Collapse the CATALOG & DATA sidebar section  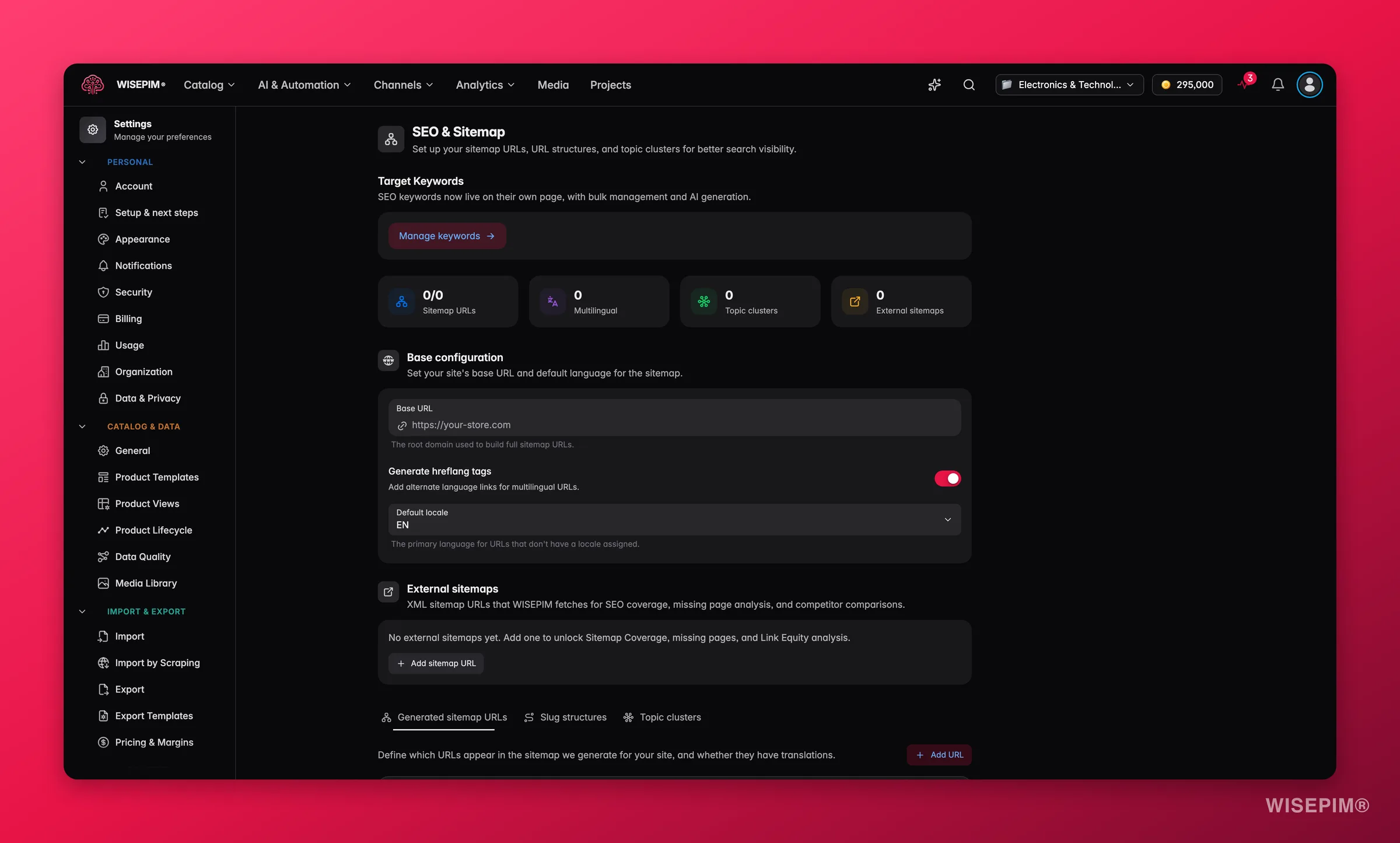pos(82,426)
